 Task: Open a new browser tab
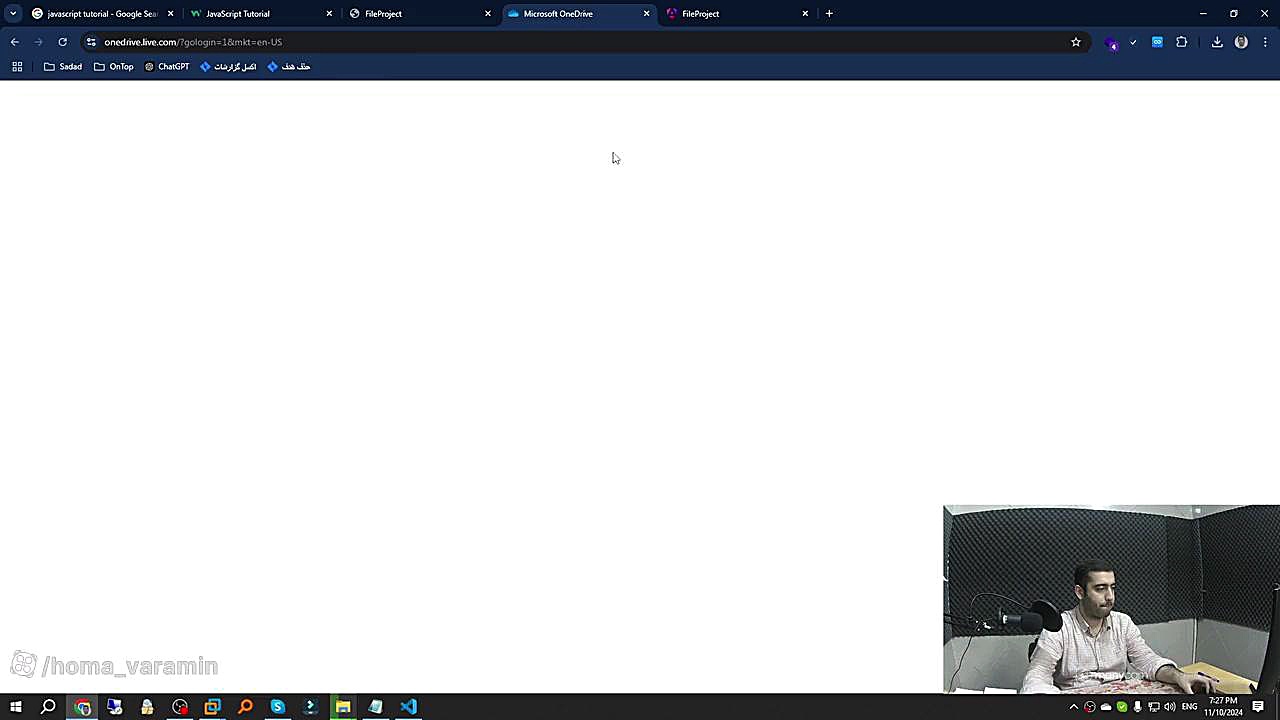point(829,14)
